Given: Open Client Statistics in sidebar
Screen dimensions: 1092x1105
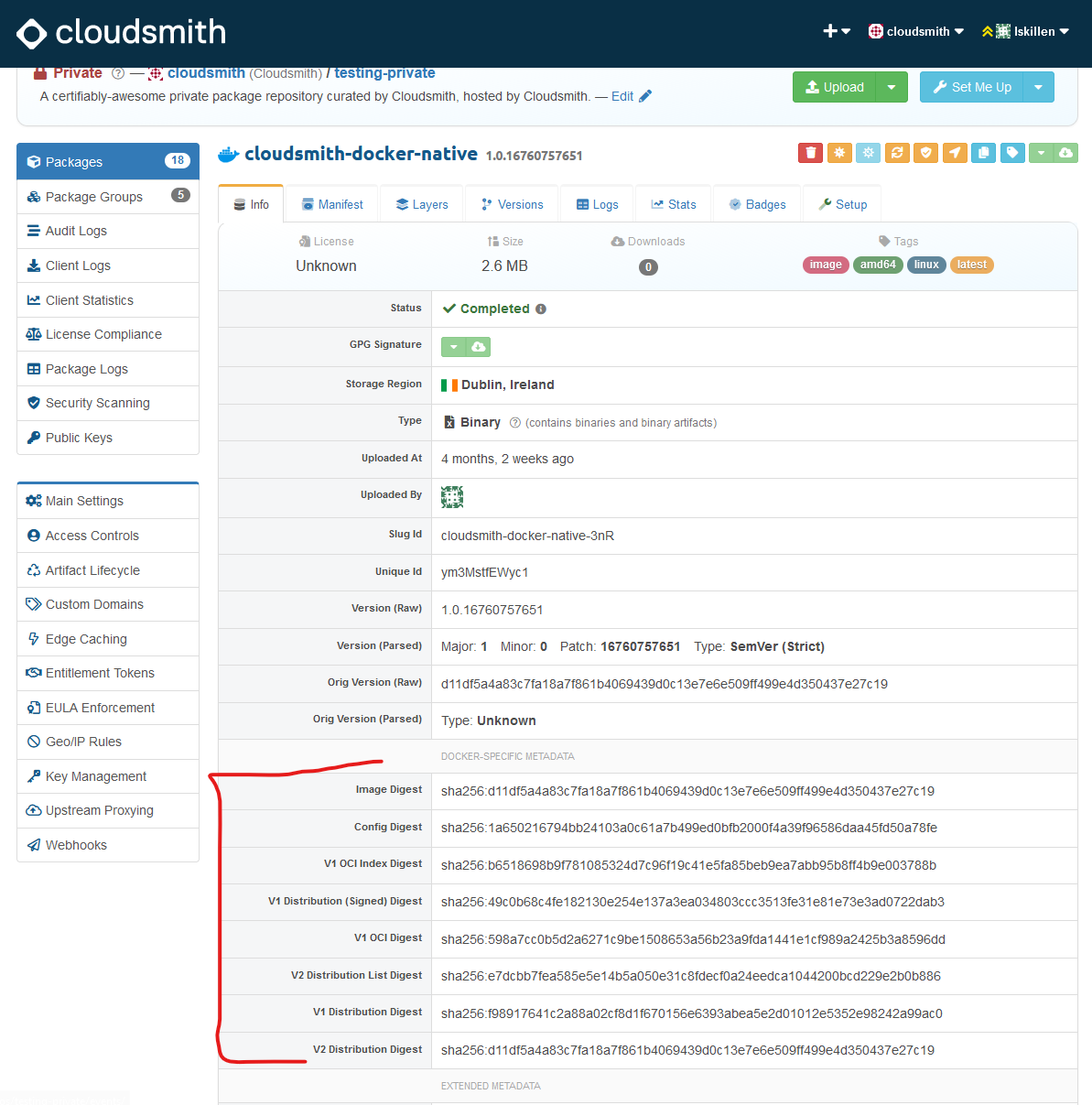Looking at the screenshot, I should coord(108,300).
